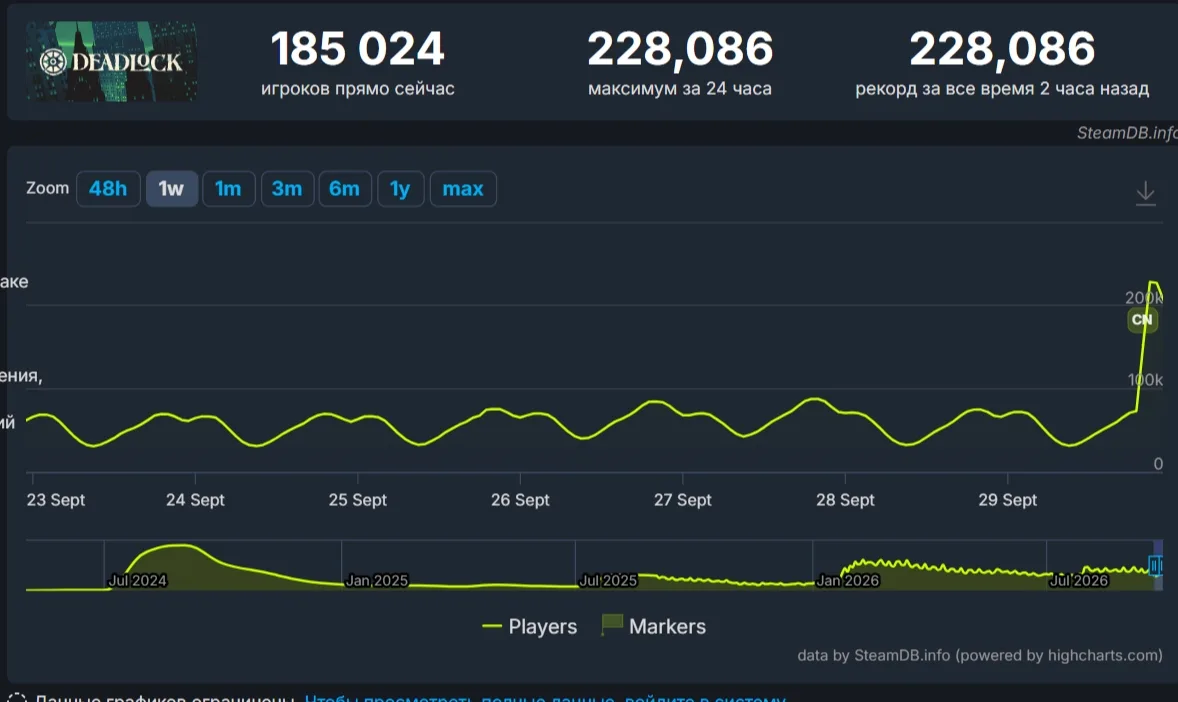
Task: Click the '29 Sept' axis label
Action: (1007, 500)
